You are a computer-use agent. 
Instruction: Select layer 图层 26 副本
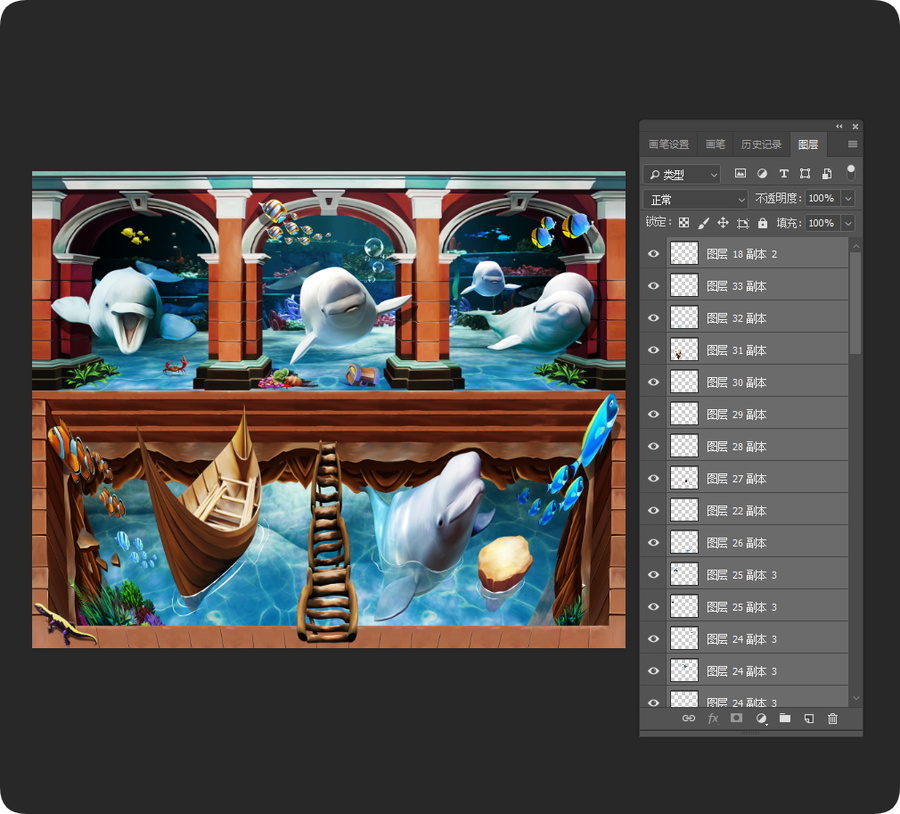click(x=757, y=543)
